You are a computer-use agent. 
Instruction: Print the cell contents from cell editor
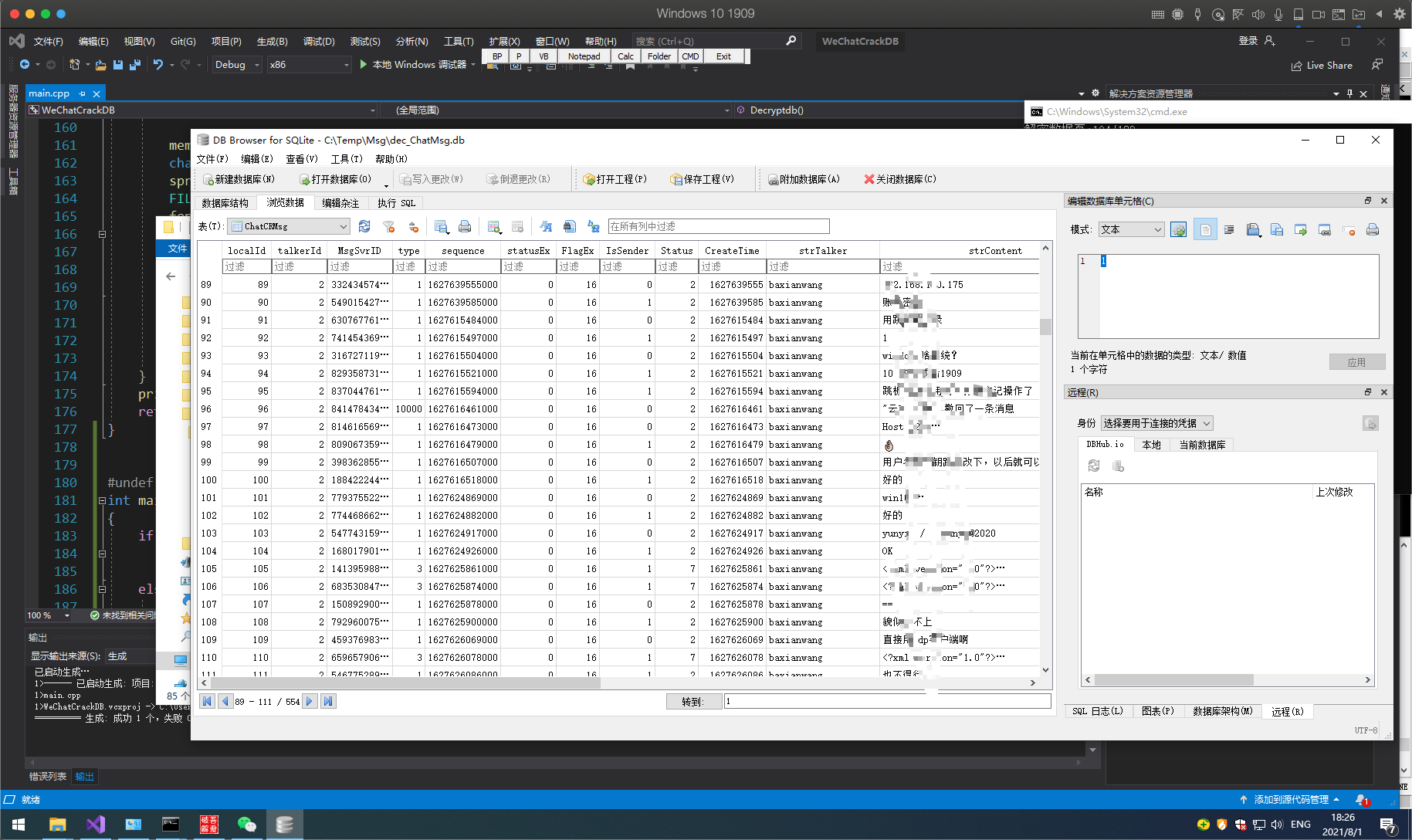[1373, 229]
